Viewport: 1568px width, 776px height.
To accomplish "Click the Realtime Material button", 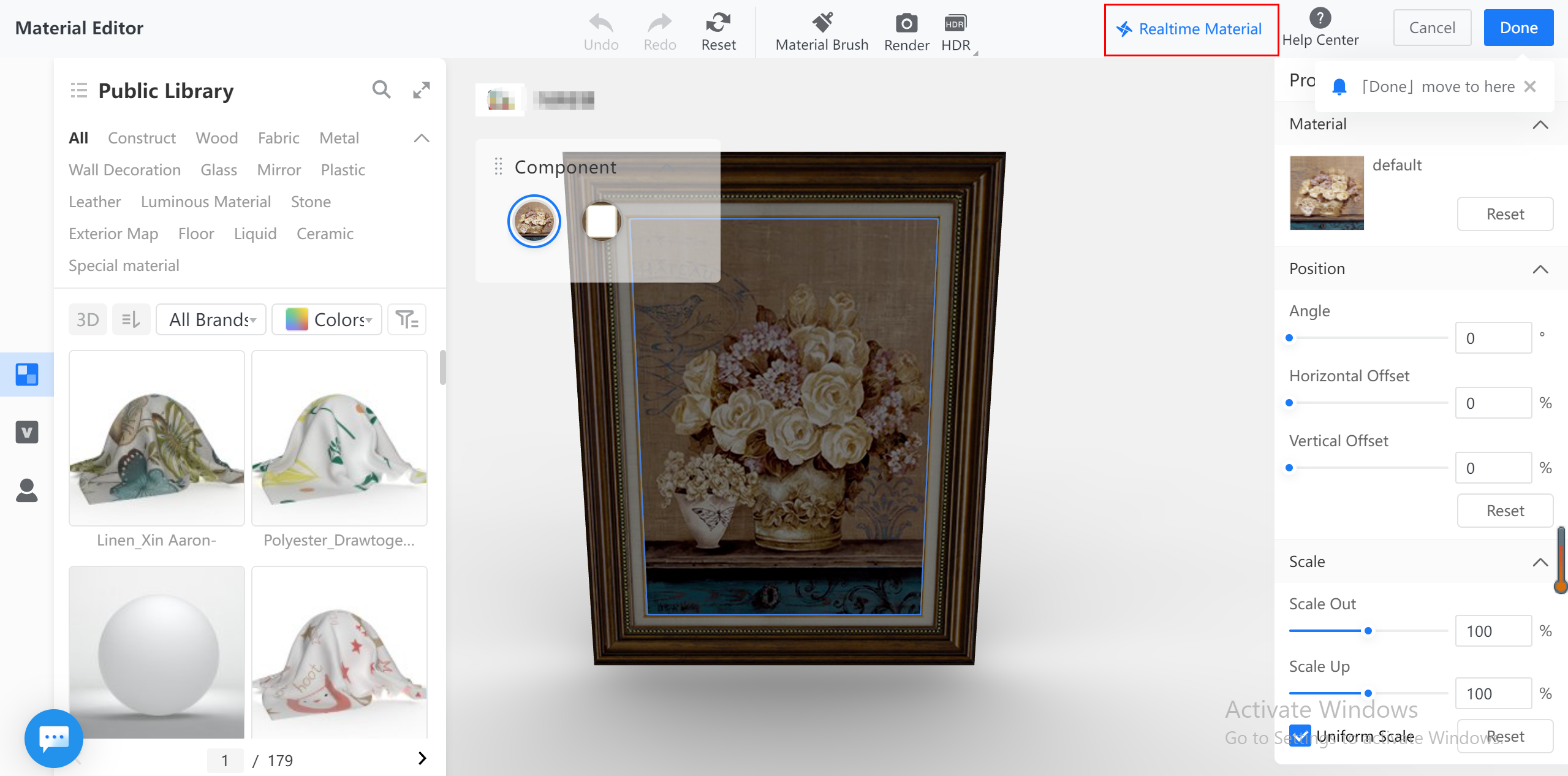I will pos(1191,29).
